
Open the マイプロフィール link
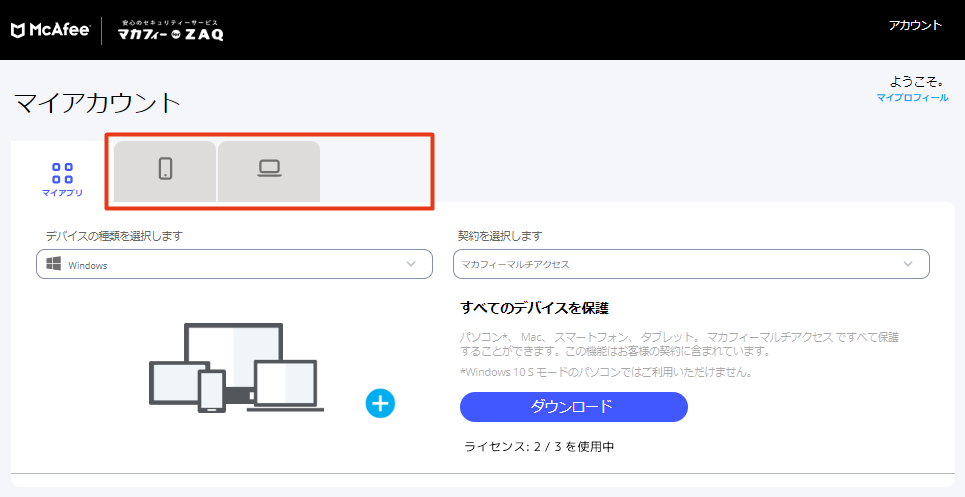pyautogui.click(x=912, y=97)
